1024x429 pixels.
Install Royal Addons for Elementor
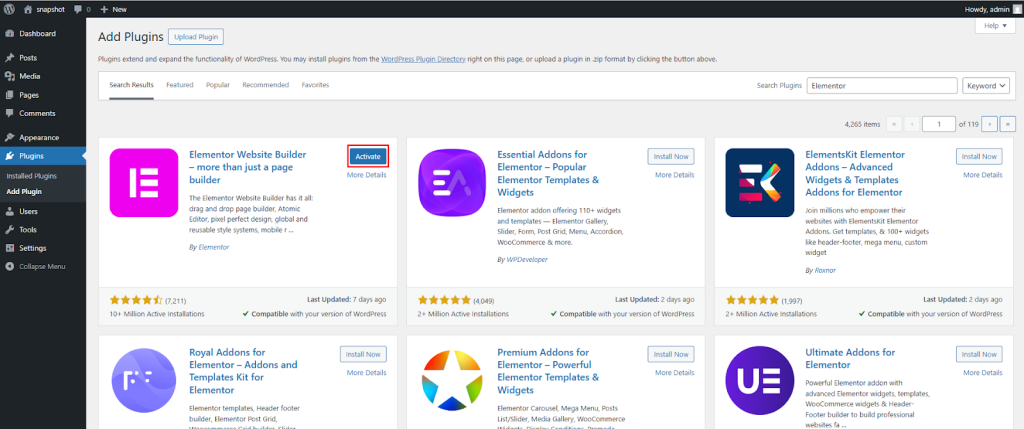[x=363, y=355]
